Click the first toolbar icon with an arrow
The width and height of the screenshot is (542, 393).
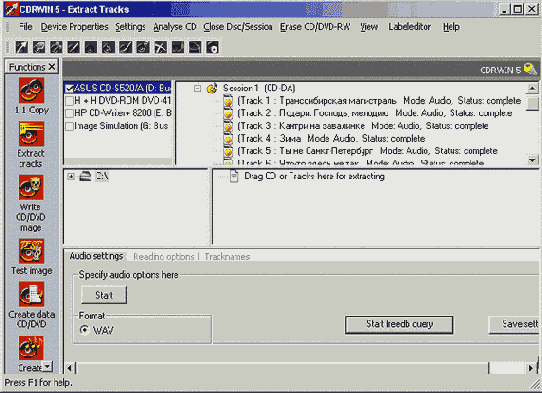pos(21,47)
